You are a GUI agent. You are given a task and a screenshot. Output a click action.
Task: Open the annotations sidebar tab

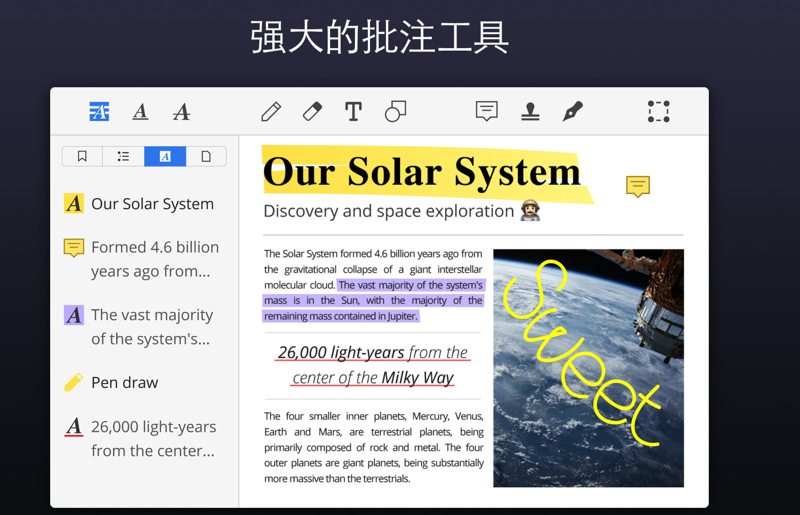click(165, 157)
